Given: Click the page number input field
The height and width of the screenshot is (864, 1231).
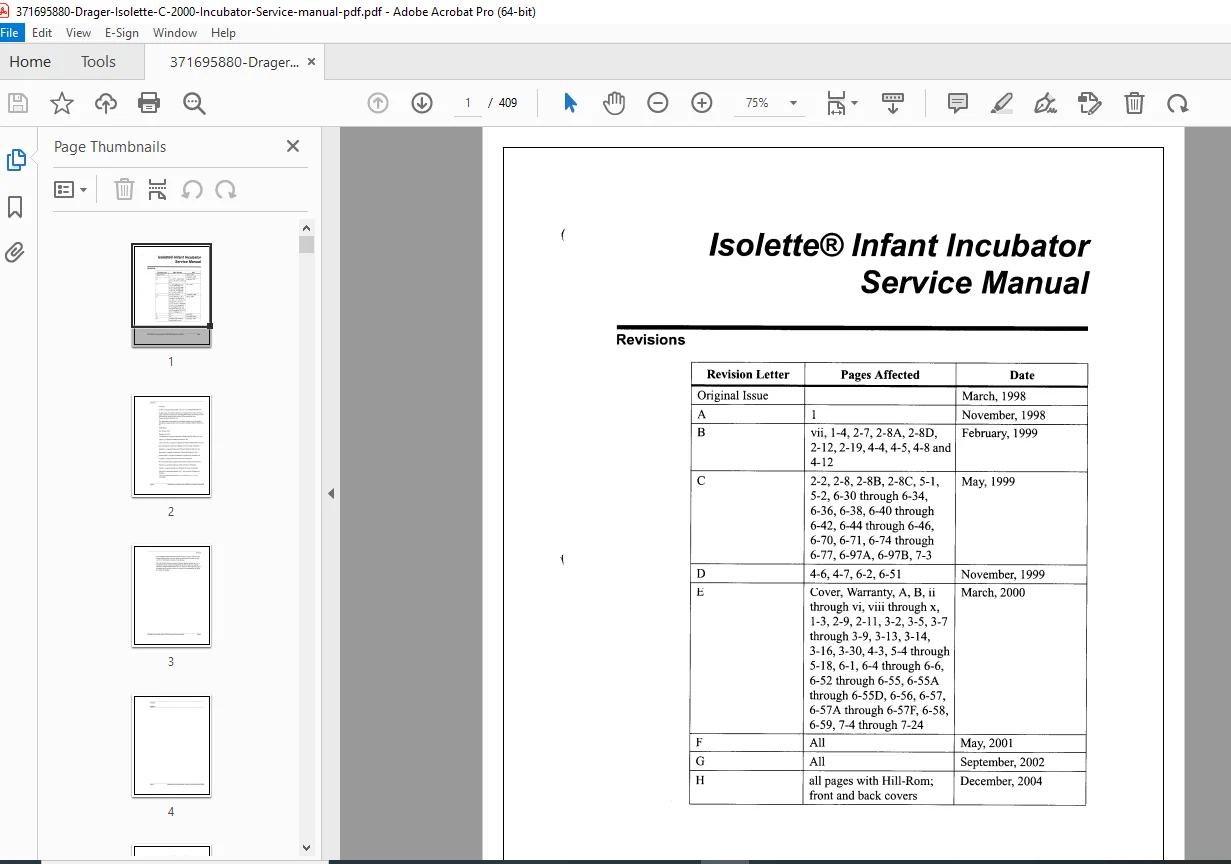Looking at the screenshot, I should (467, 103).
